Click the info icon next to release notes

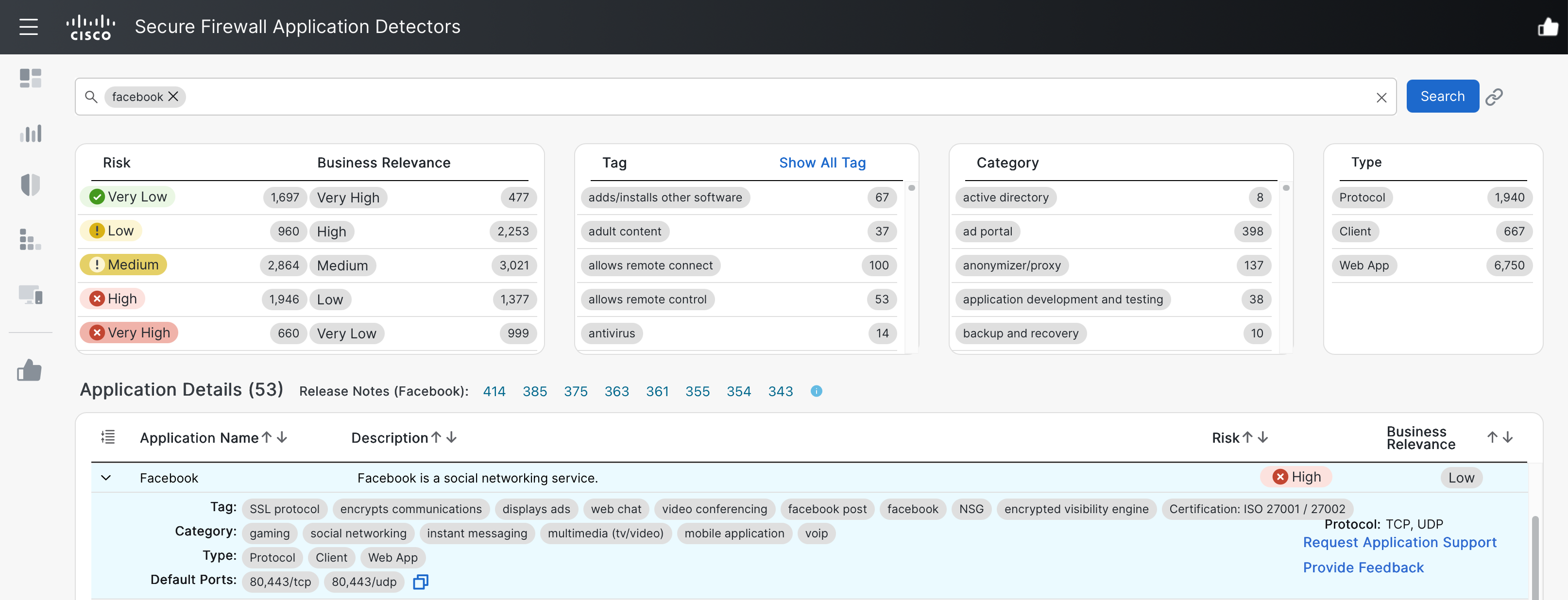[x=816, y=391]
